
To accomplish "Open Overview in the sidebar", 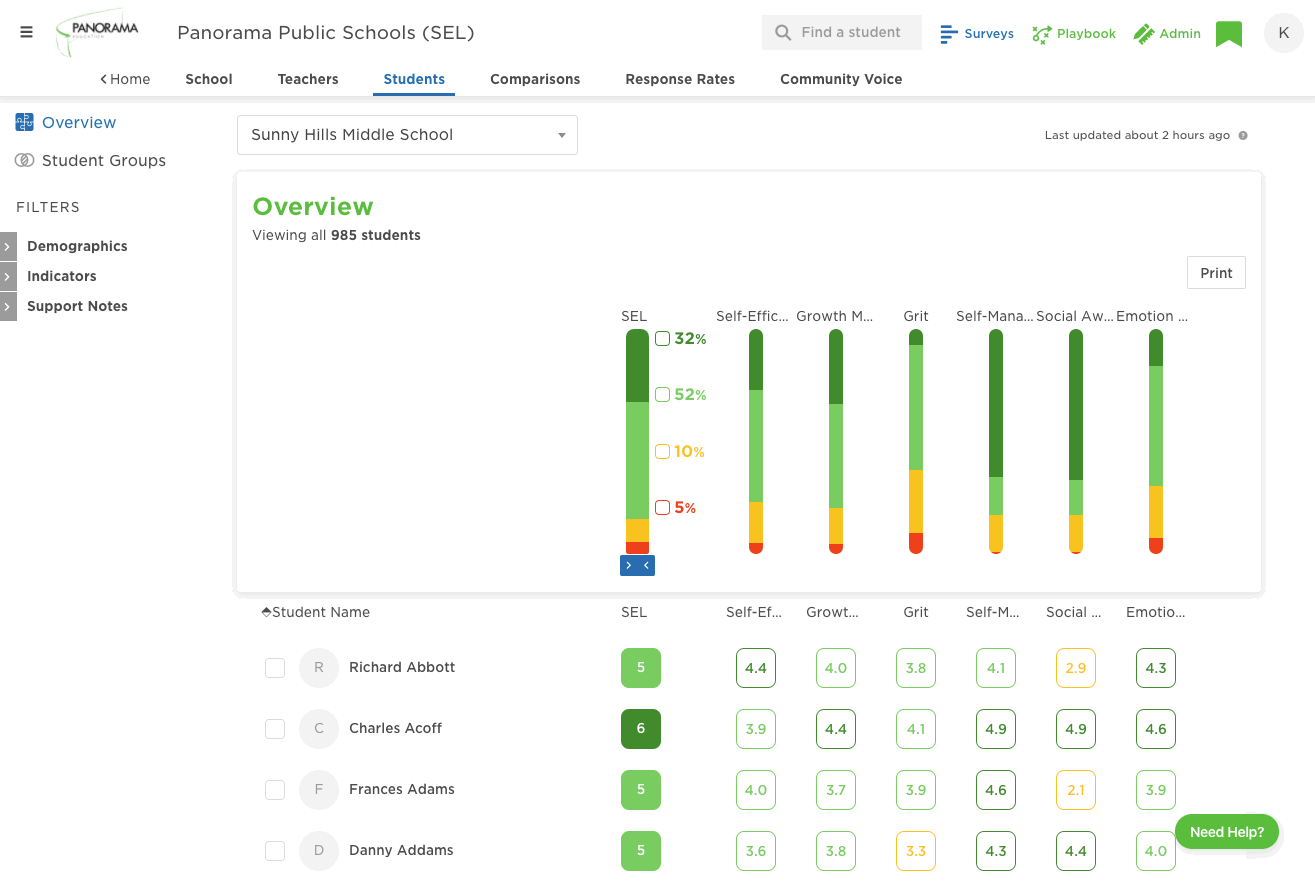I will point(79,122).
